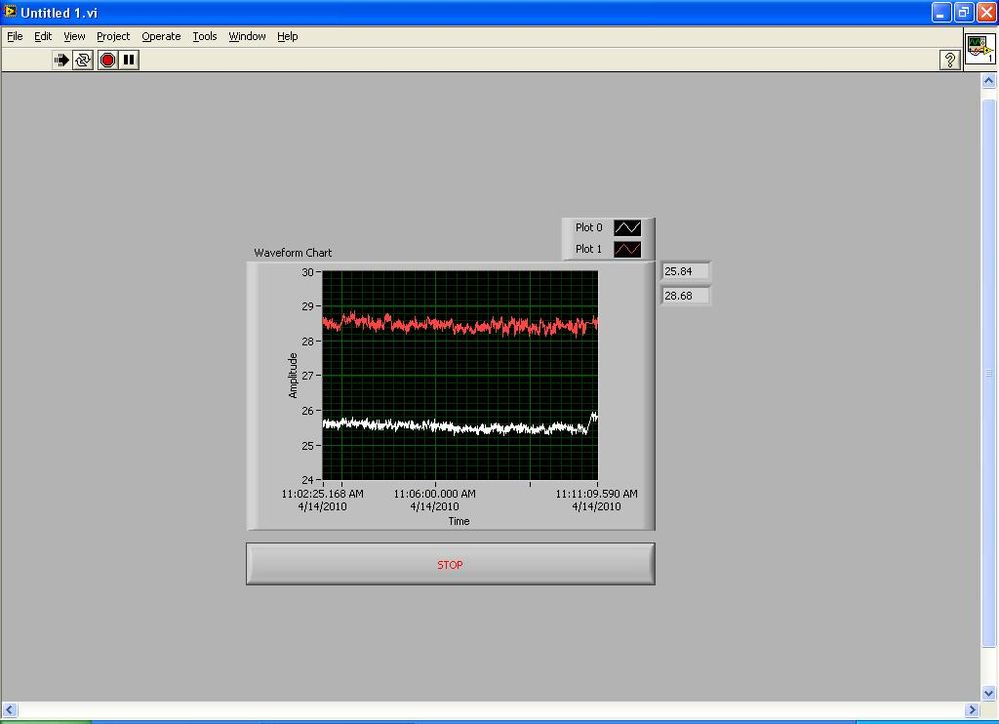
Task: Open the Window menu
Action: click(247, 36)
